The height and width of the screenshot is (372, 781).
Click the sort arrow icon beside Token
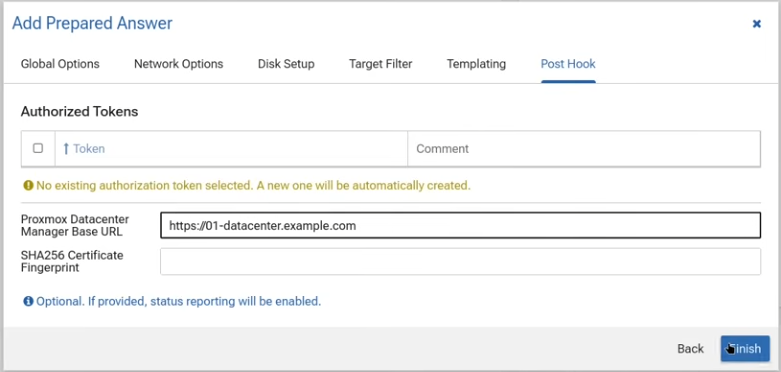(x=66, y=148)
